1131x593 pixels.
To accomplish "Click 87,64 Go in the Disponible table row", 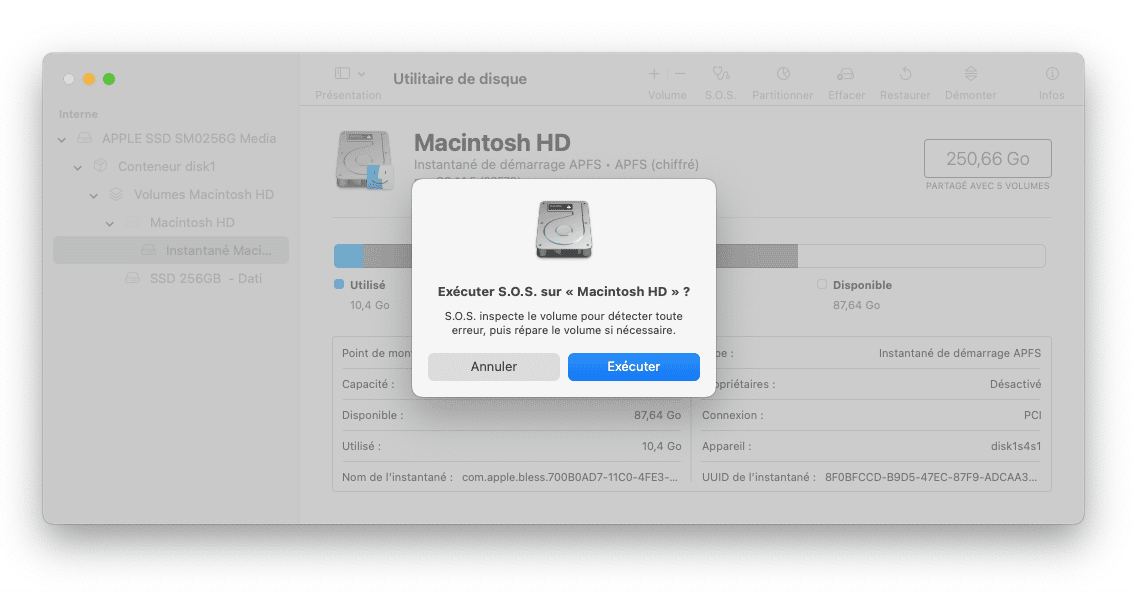I will pyautogui.click(x=657, y=416).
